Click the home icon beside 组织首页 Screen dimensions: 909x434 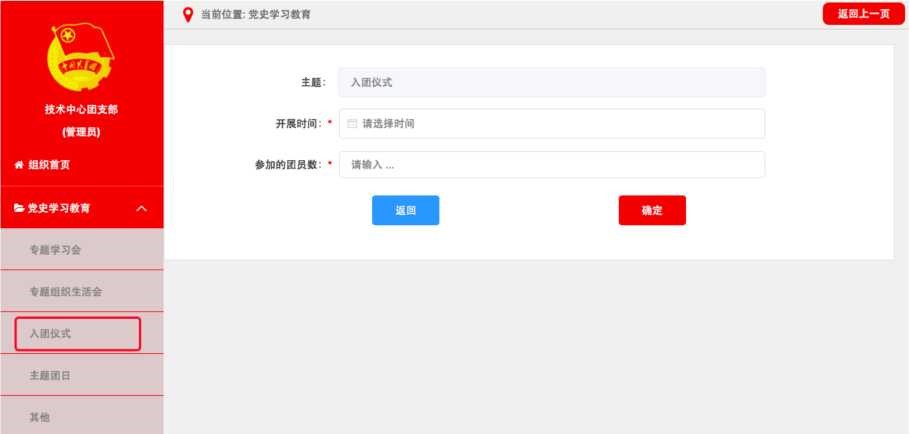[18, 165]
